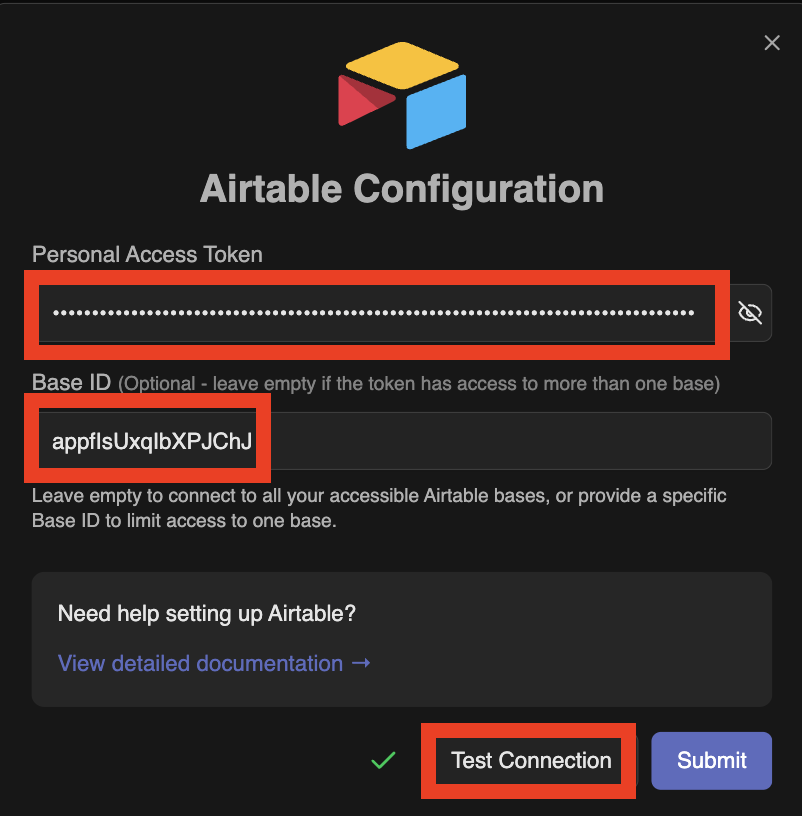Submit the Airtable configuration
802x816 pixels.
[x=711, y=761]
